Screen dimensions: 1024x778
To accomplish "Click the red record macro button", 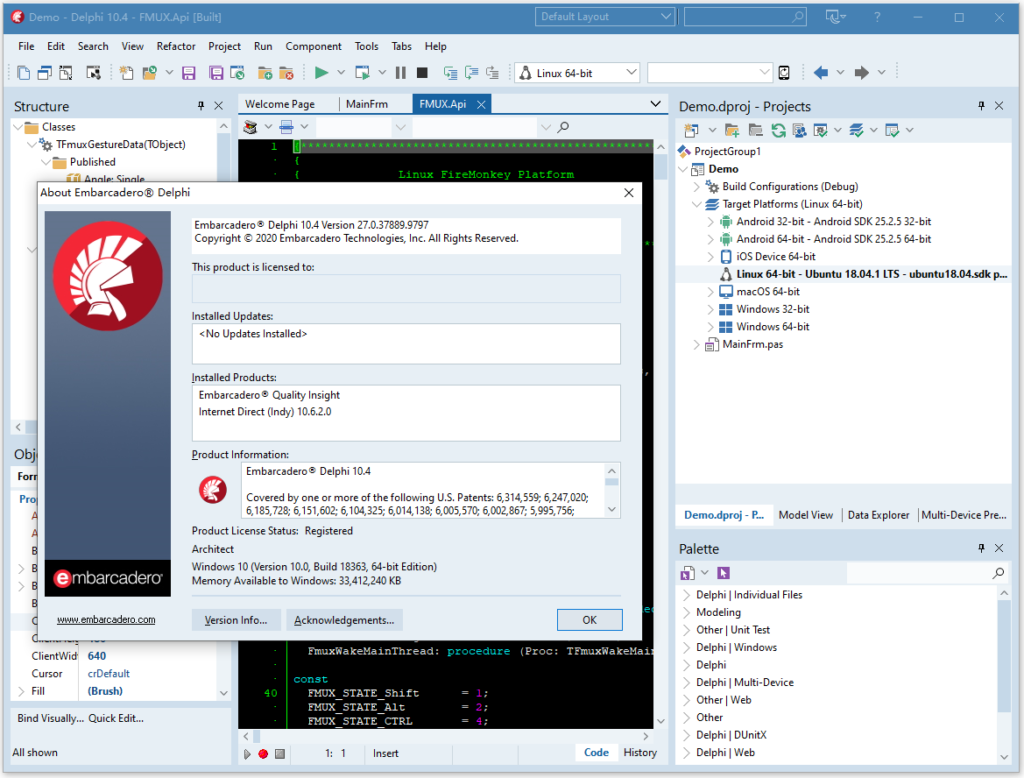I will tap(263, 753).
